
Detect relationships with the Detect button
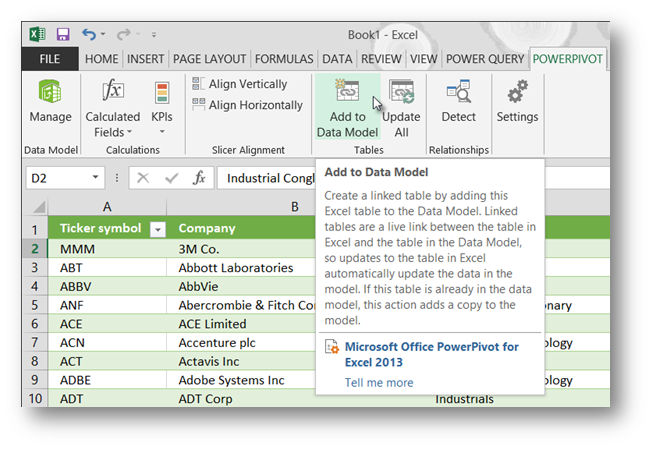(459, 102)
